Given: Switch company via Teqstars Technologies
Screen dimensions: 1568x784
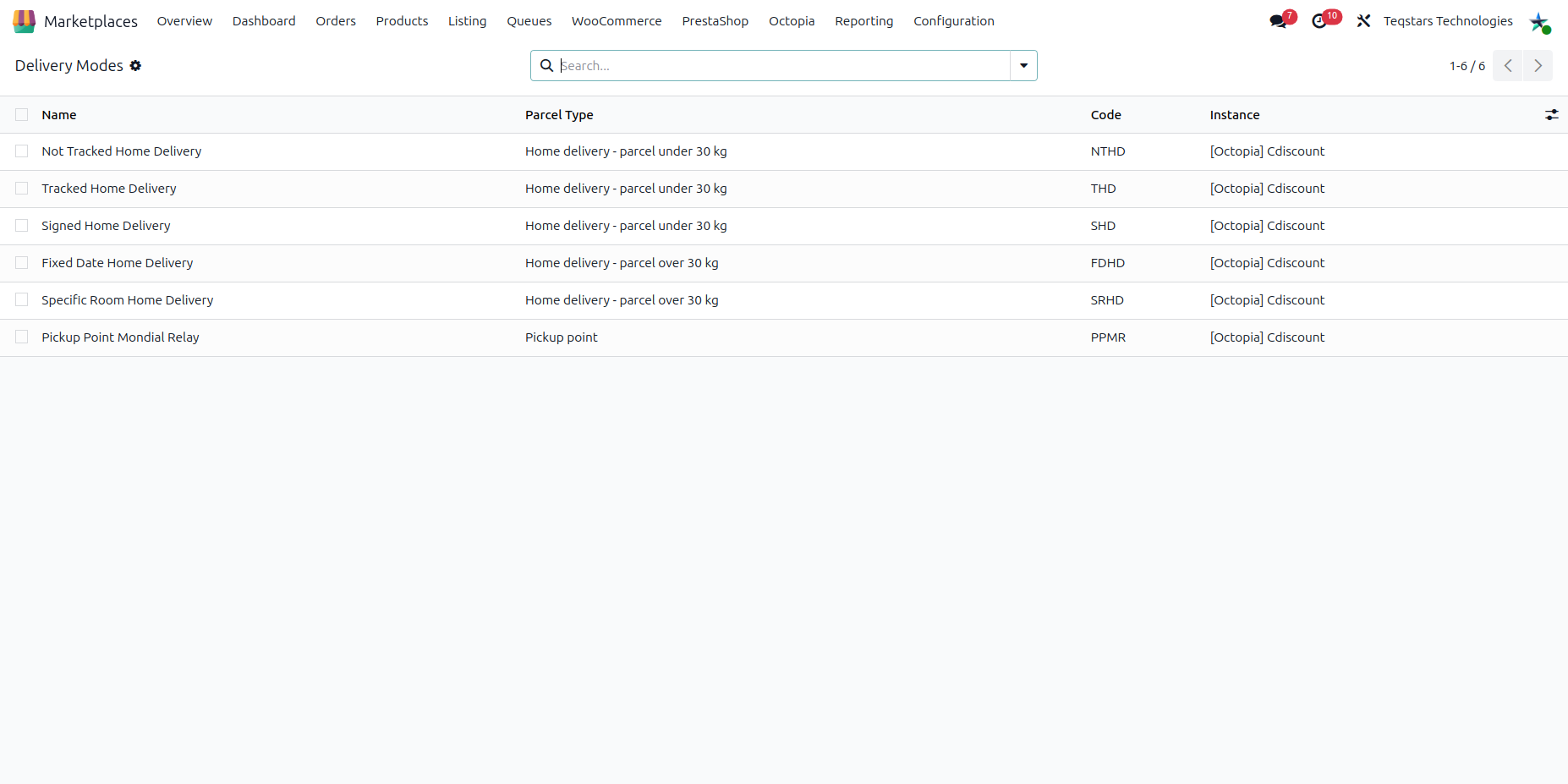Looking at the screenshot, I should (x=1448, y=21).
